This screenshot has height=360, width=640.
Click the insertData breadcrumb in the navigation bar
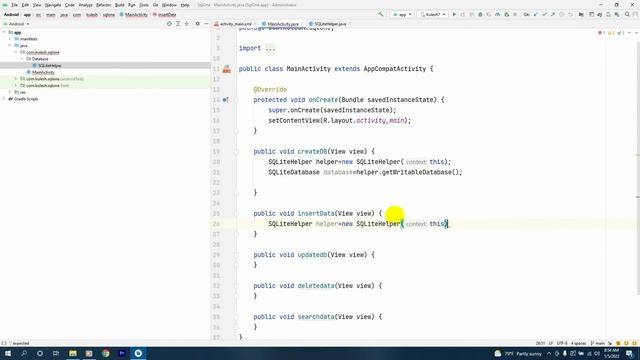(164, 15)
